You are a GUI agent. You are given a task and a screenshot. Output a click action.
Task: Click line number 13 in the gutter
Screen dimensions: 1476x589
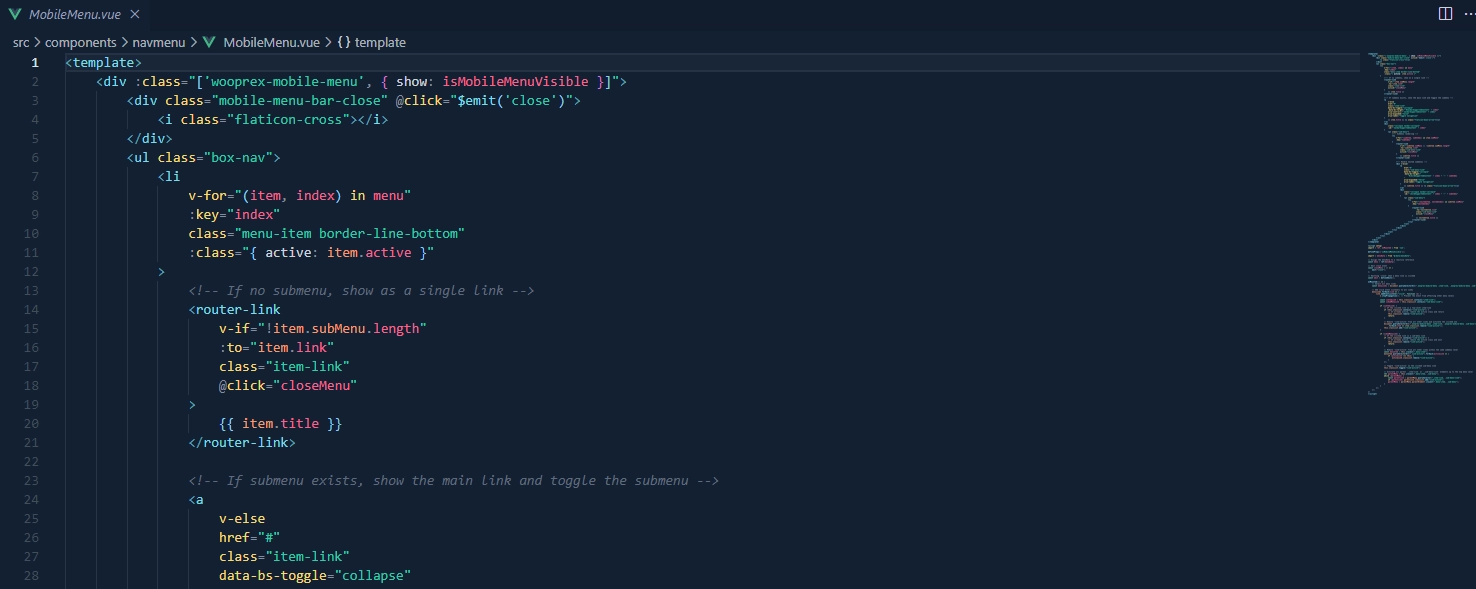34,291
